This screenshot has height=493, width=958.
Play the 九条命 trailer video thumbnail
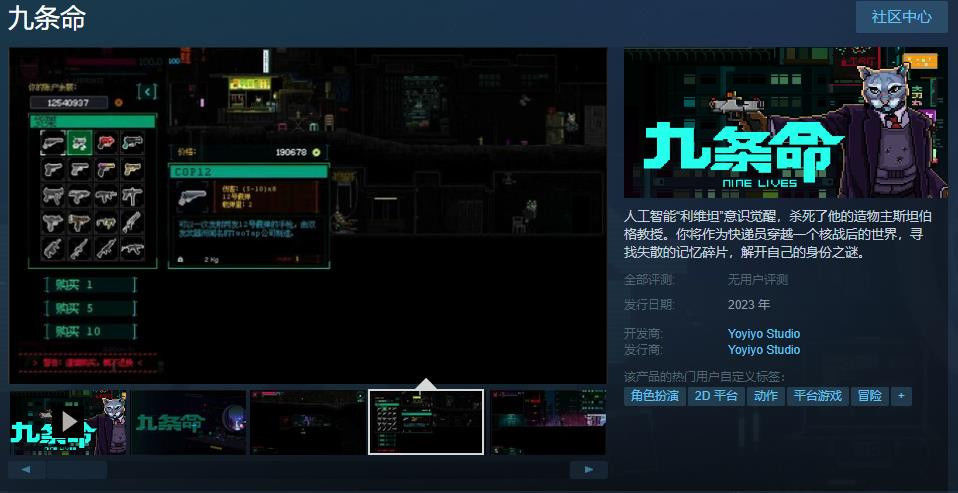click(x=68, y=422)
